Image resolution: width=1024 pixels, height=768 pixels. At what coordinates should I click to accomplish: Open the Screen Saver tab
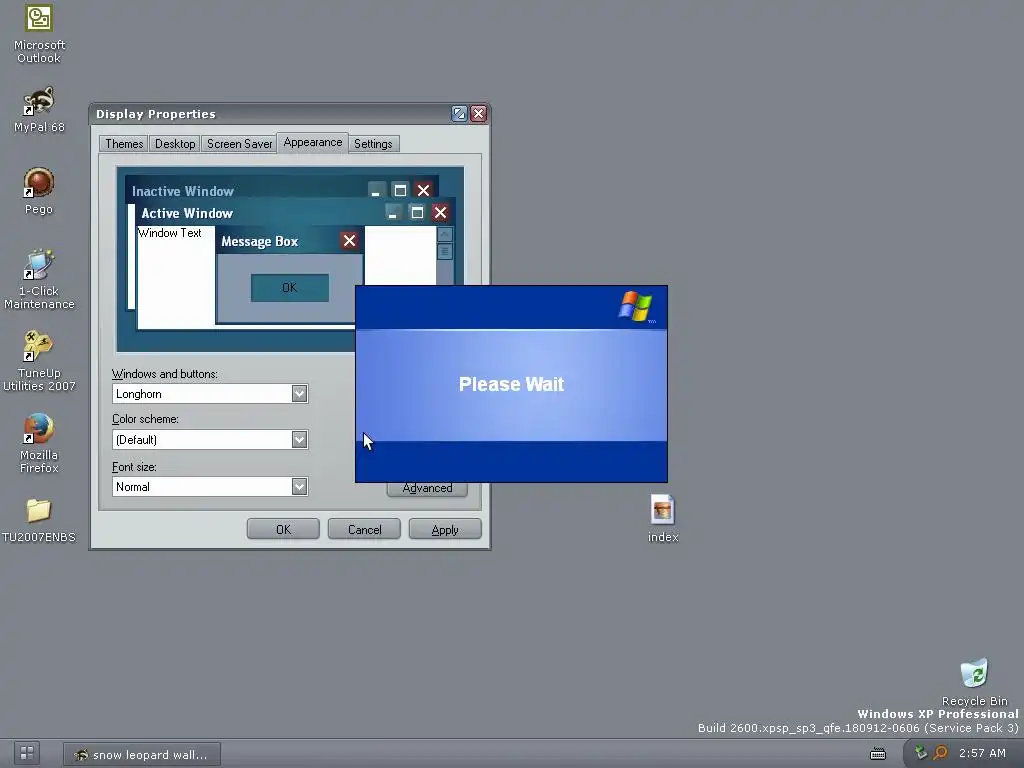click(x=239, y=144)
